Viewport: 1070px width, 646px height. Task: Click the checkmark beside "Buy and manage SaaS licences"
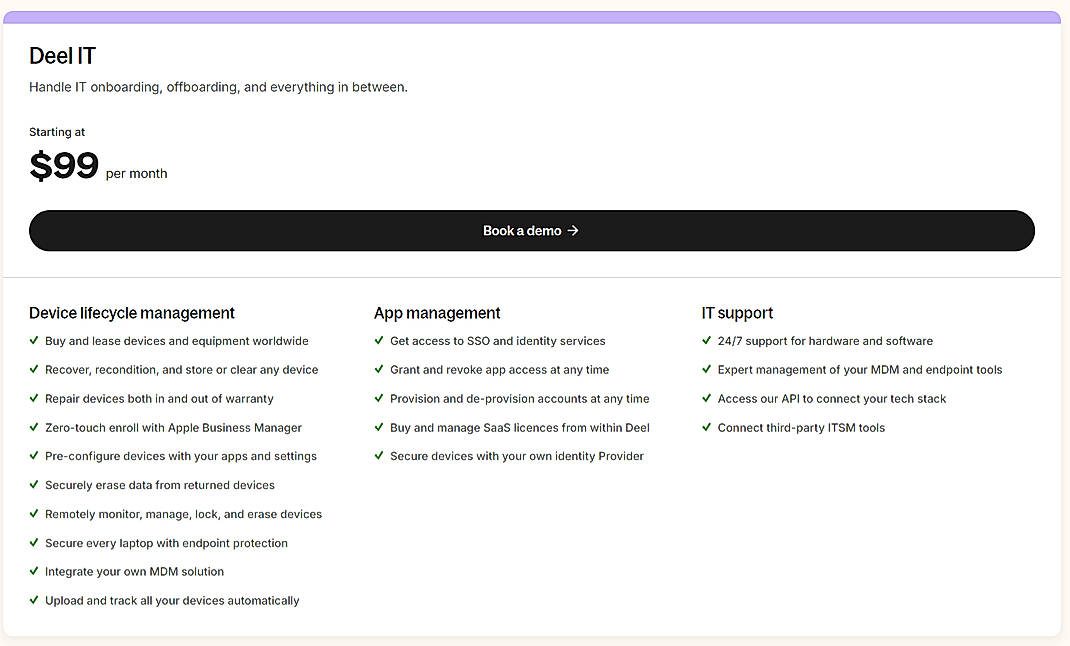pos(379,426)
